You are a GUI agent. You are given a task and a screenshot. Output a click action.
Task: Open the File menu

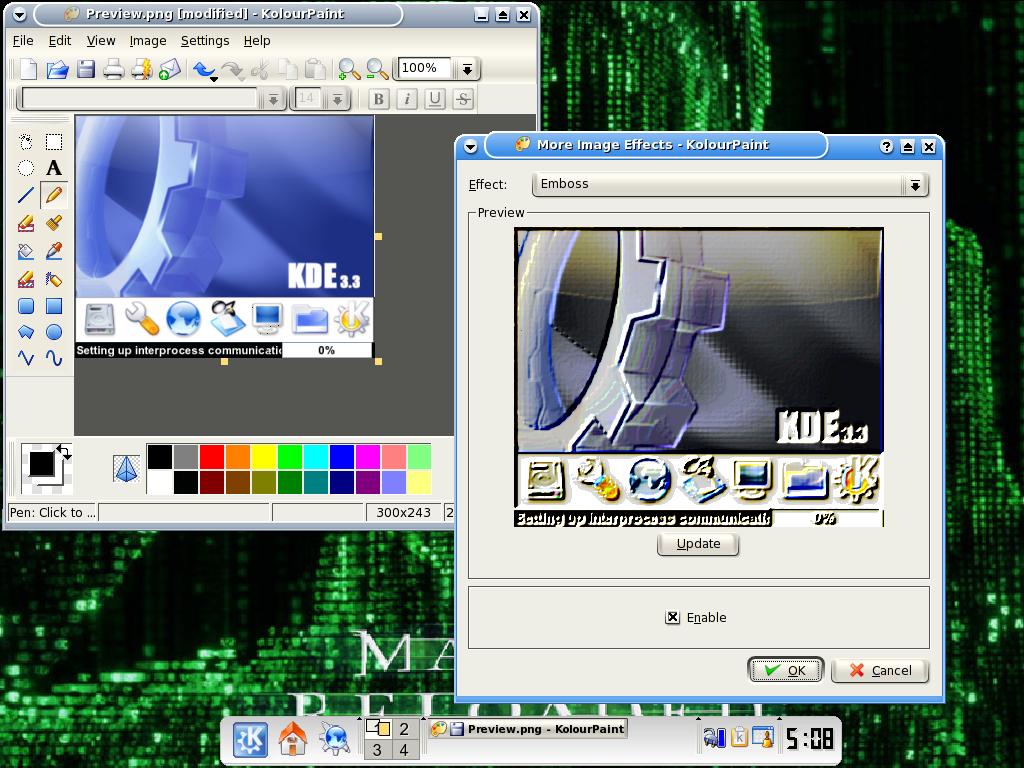coord(23,40)
